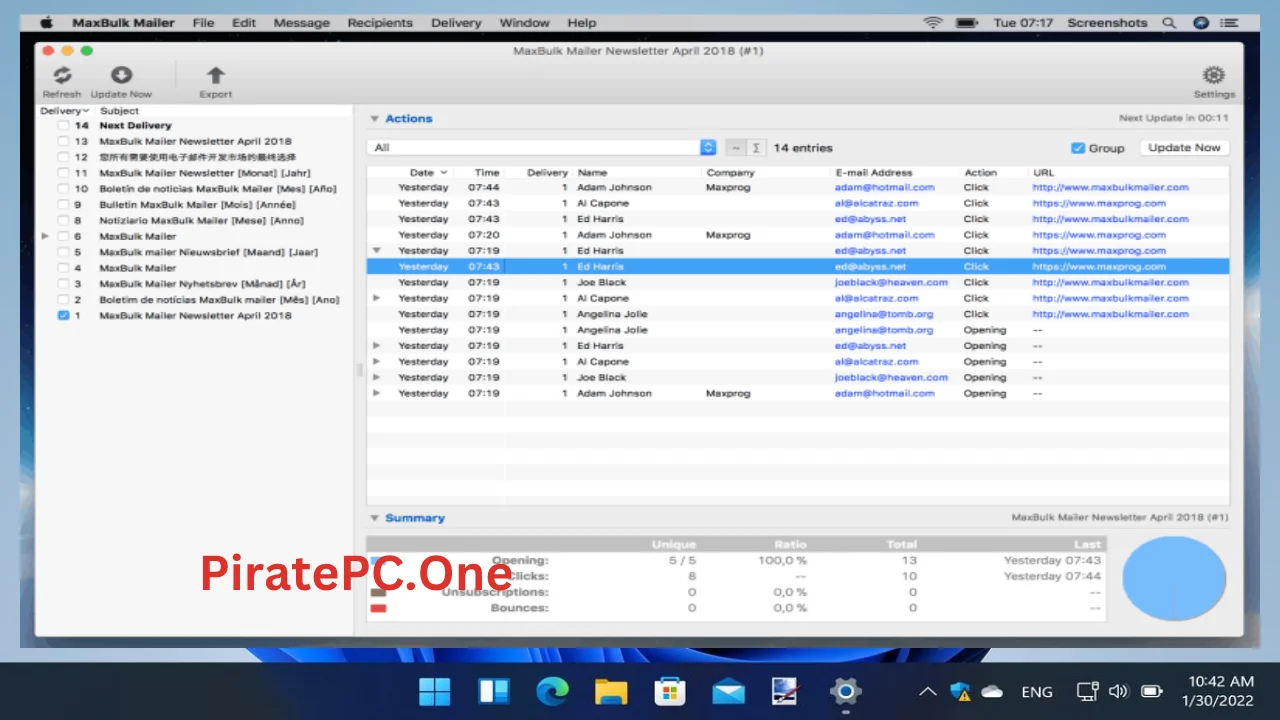Open the Recipients menu

380,23
